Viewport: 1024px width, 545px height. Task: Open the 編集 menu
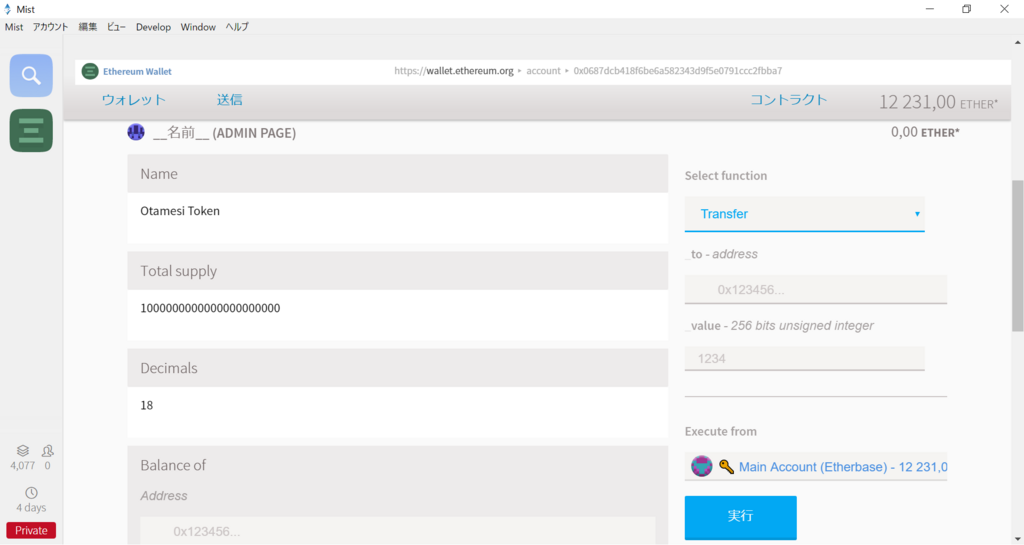point(88,27)
